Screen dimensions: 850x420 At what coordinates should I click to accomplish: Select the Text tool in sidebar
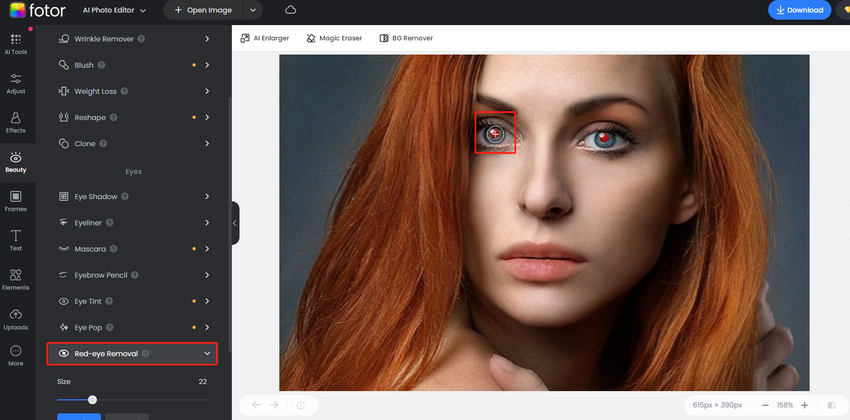(x=15, y=240)
